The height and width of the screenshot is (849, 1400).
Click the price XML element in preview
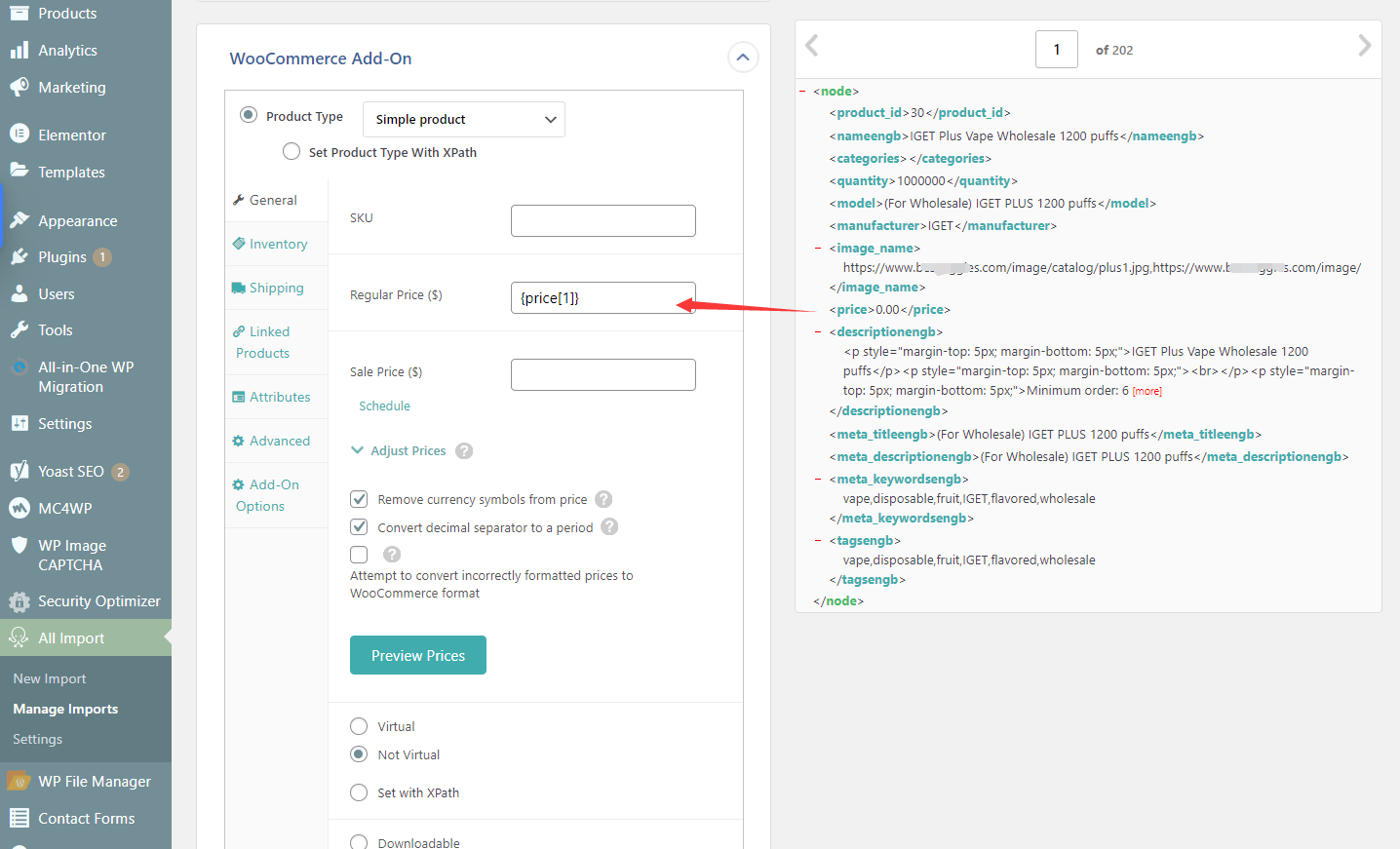pos(890,309)
